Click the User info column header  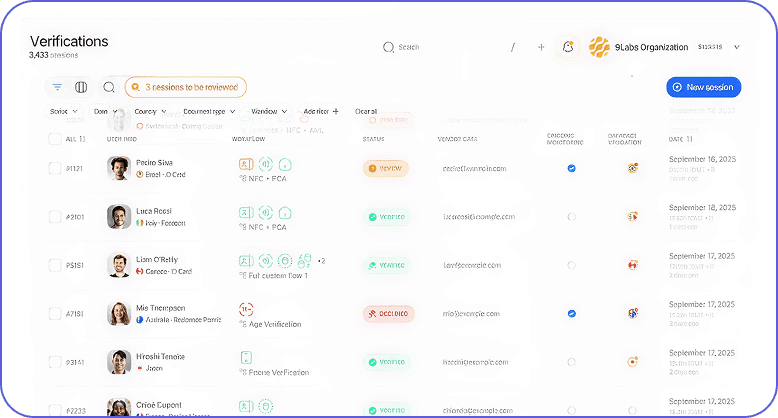122,139
